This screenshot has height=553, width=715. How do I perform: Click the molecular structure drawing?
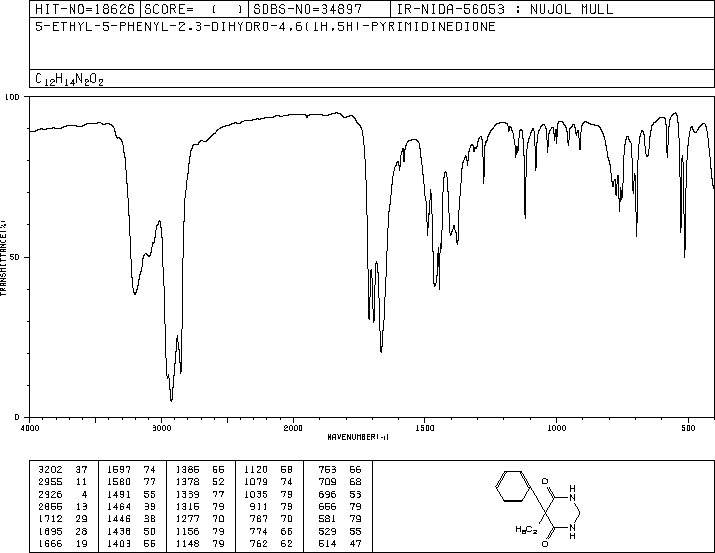coord(538,508)
